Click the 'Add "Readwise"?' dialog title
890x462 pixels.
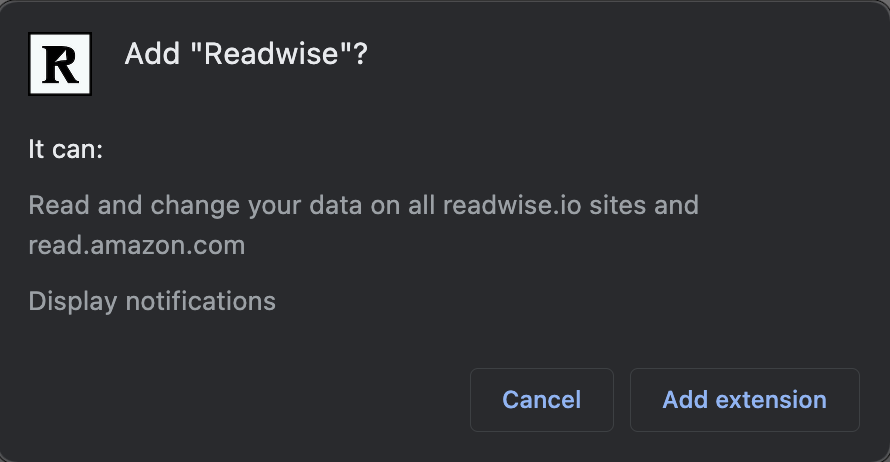click(x=246, y=54)
